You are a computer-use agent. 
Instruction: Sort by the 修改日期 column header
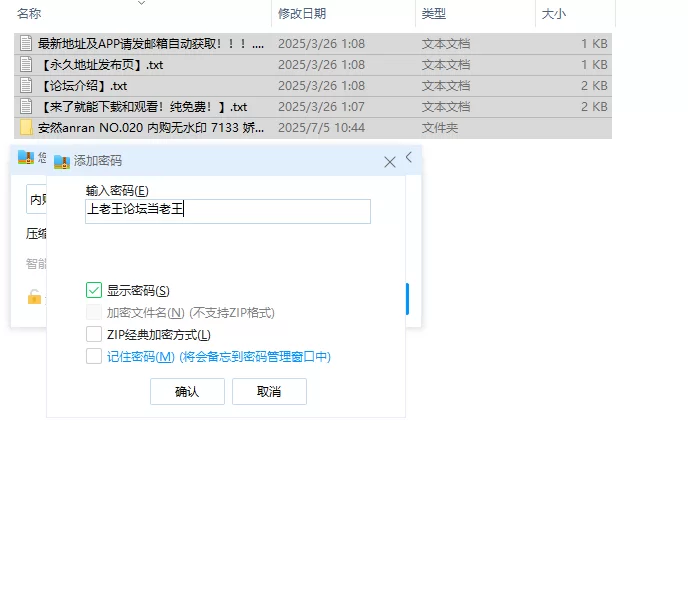(x=302, y=14)
